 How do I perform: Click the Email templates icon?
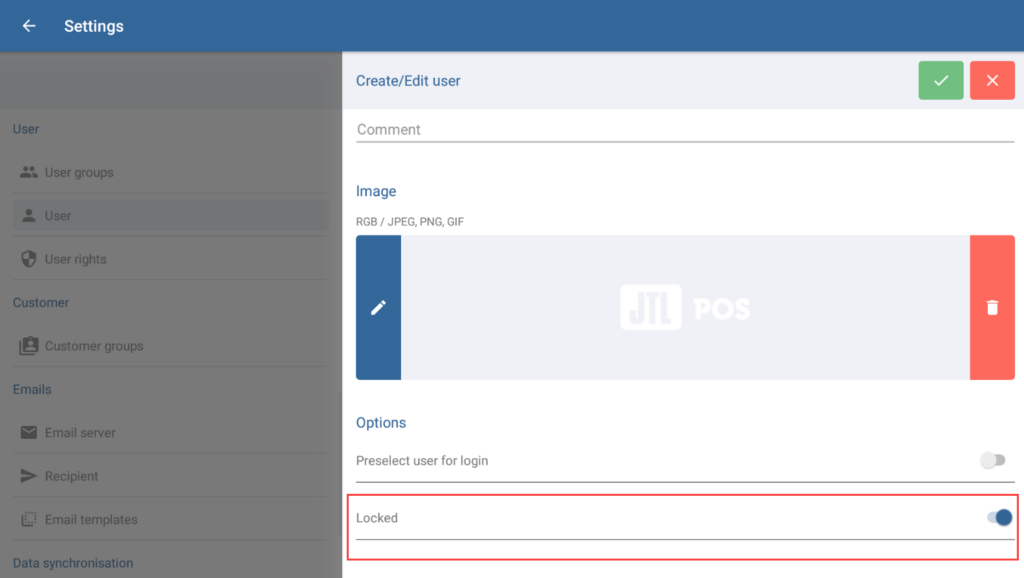click(x=29, y=520)
